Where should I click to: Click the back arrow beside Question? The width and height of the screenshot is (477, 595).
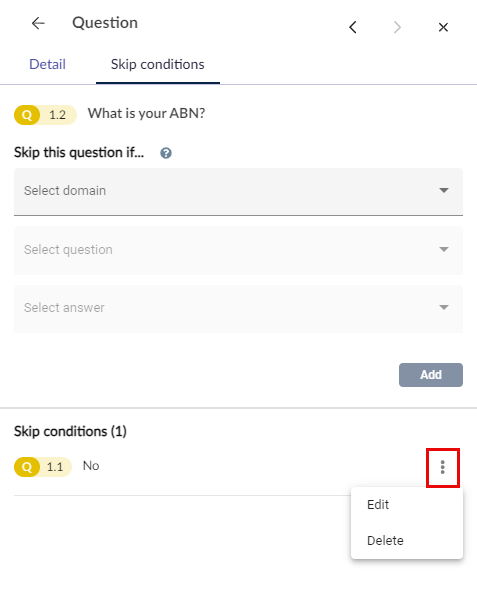click(x=38, y=23)
